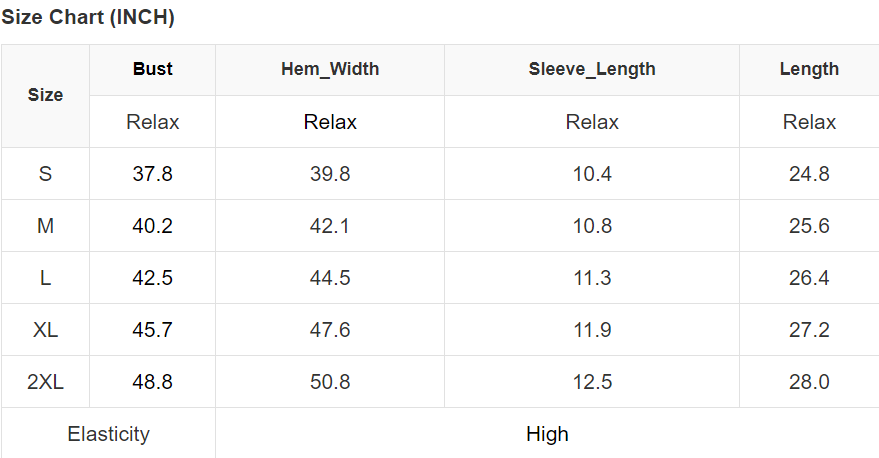Image resolution: width=879 pixels, height=458 pixels.
Task: Select the size S row label
Action: [45, 174]
